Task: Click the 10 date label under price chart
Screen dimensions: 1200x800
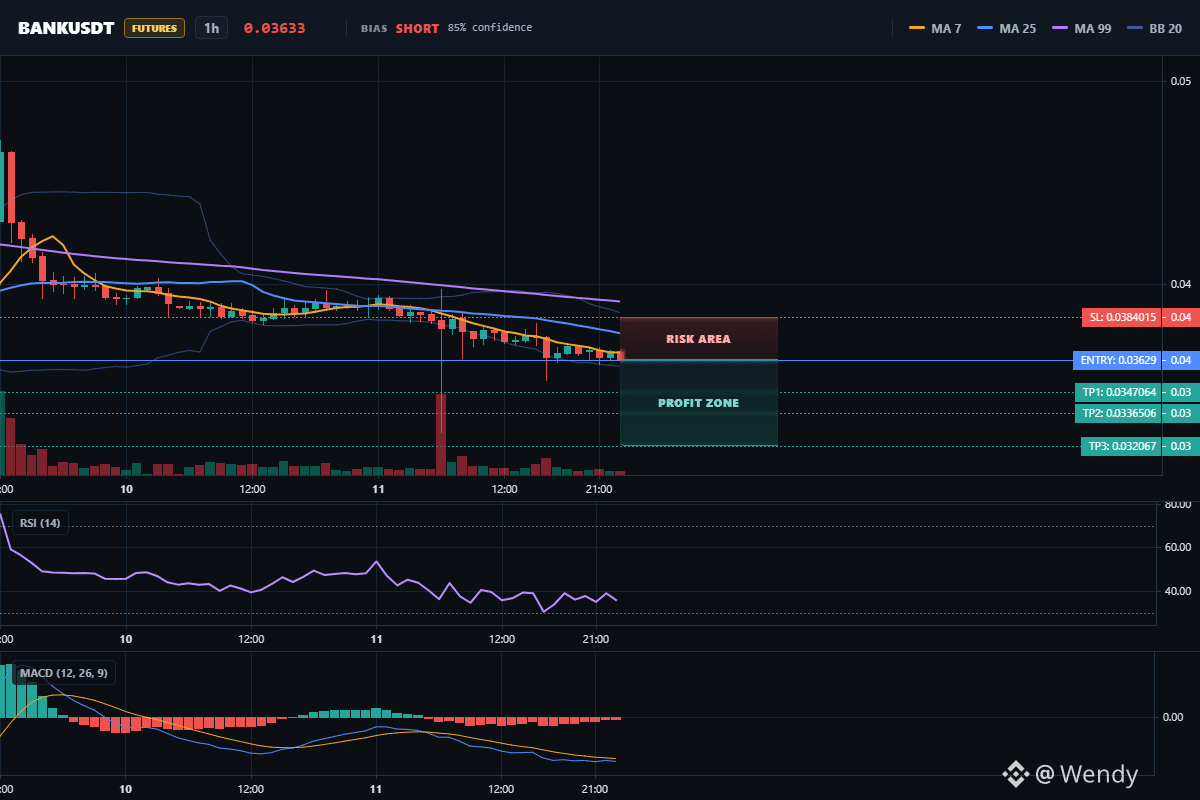Action: coord(126,489)
